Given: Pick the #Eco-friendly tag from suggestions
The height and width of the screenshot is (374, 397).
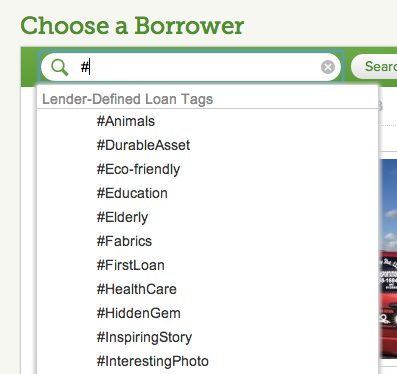Looking at the screenshot, I should tap(138, 169).
